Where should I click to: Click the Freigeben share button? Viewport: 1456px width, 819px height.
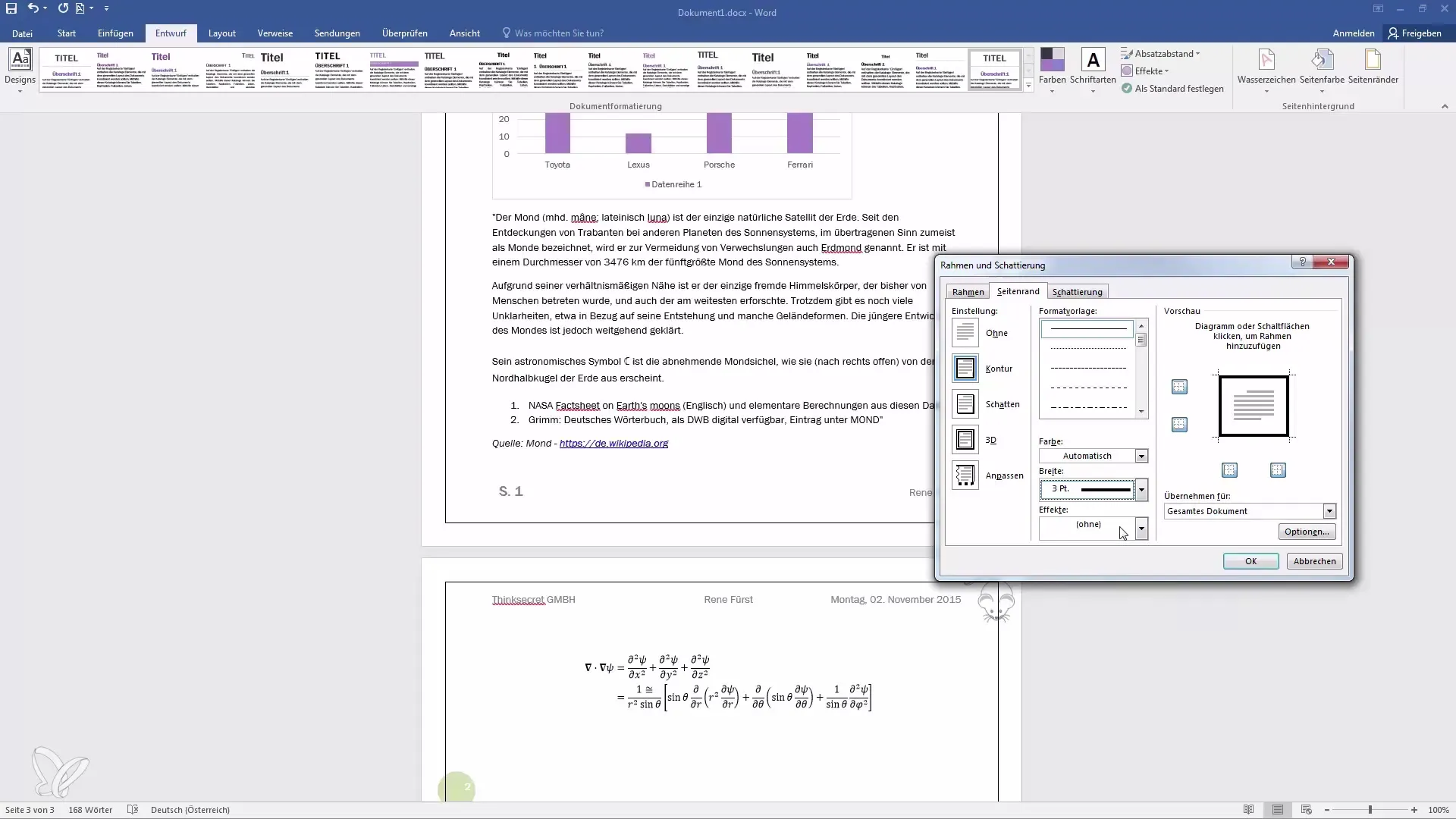pos(1415,33)
